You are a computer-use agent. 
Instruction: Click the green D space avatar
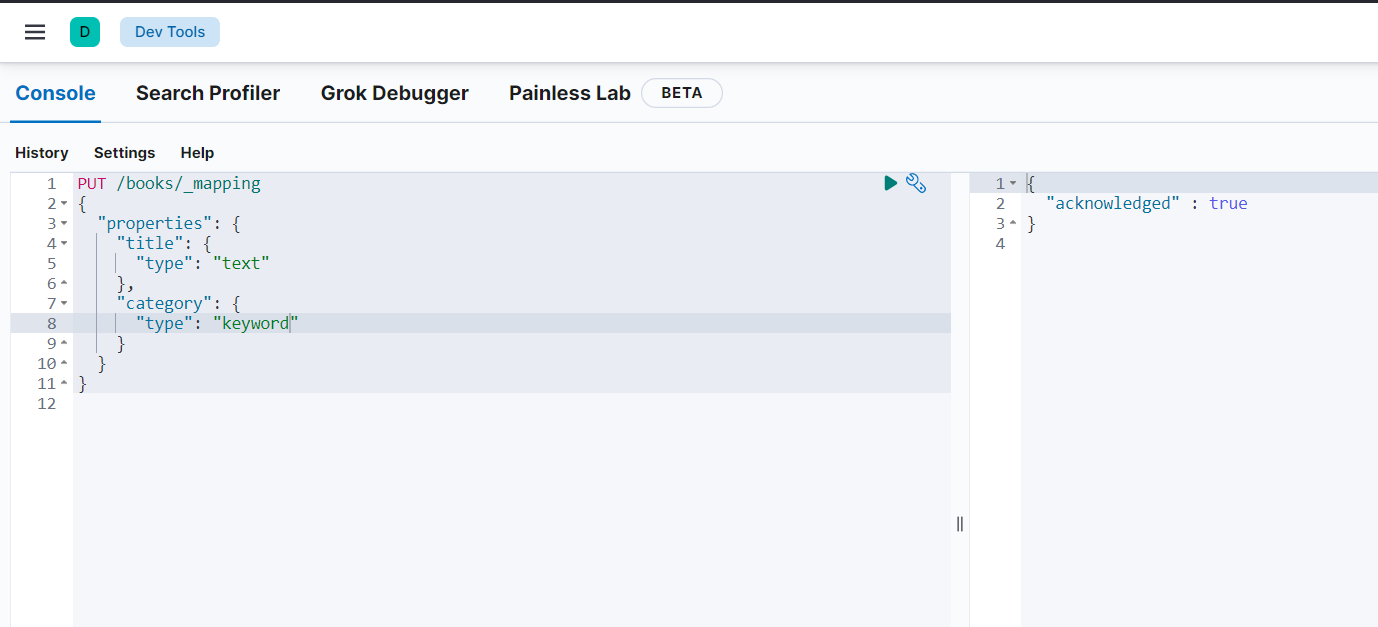pos(85,32)
